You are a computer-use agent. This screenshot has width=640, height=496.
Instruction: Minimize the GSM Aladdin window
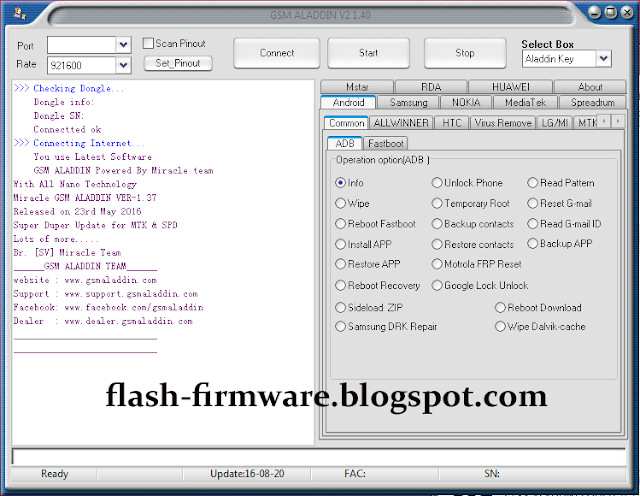click(x=595, y=13)
